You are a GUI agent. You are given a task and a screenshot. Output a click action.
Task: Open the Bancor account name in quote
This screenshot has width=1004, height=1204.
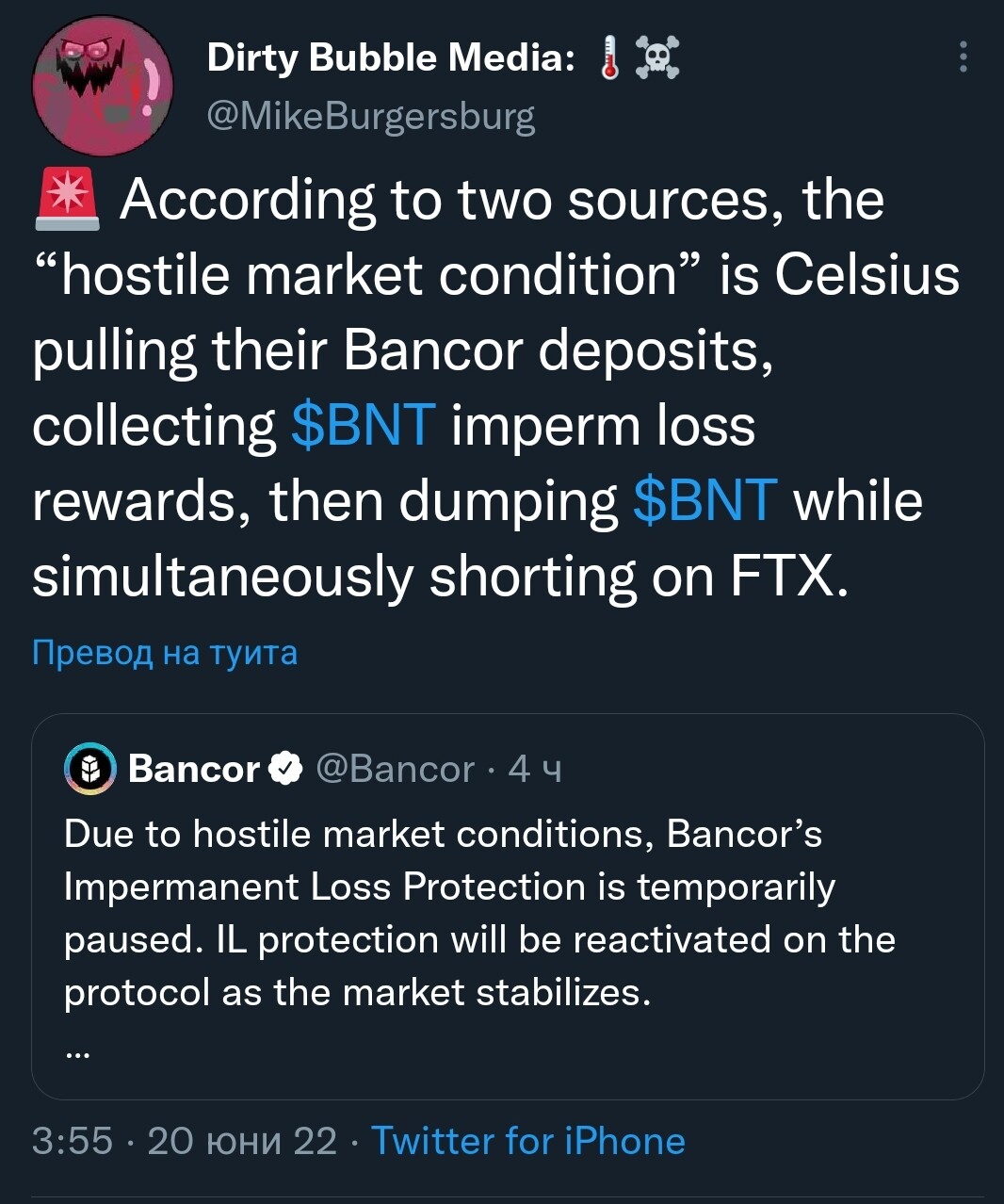194,769
